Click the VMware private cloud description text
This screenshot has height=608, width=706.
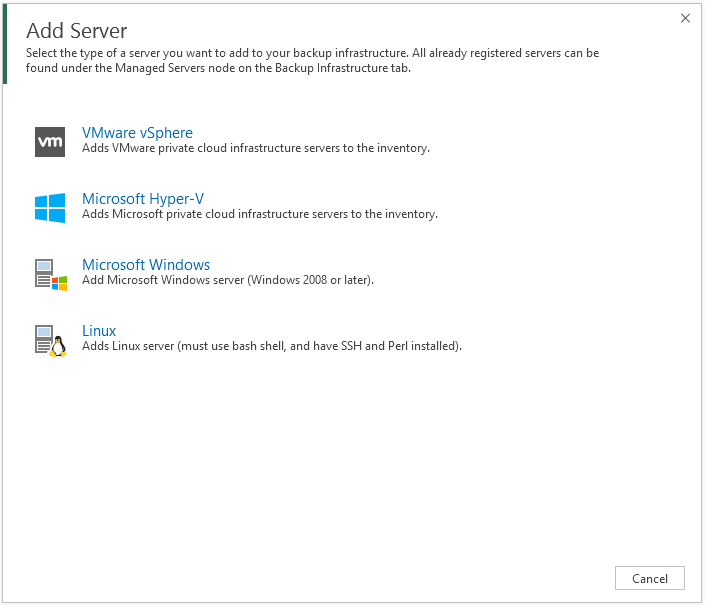(255, 148)
